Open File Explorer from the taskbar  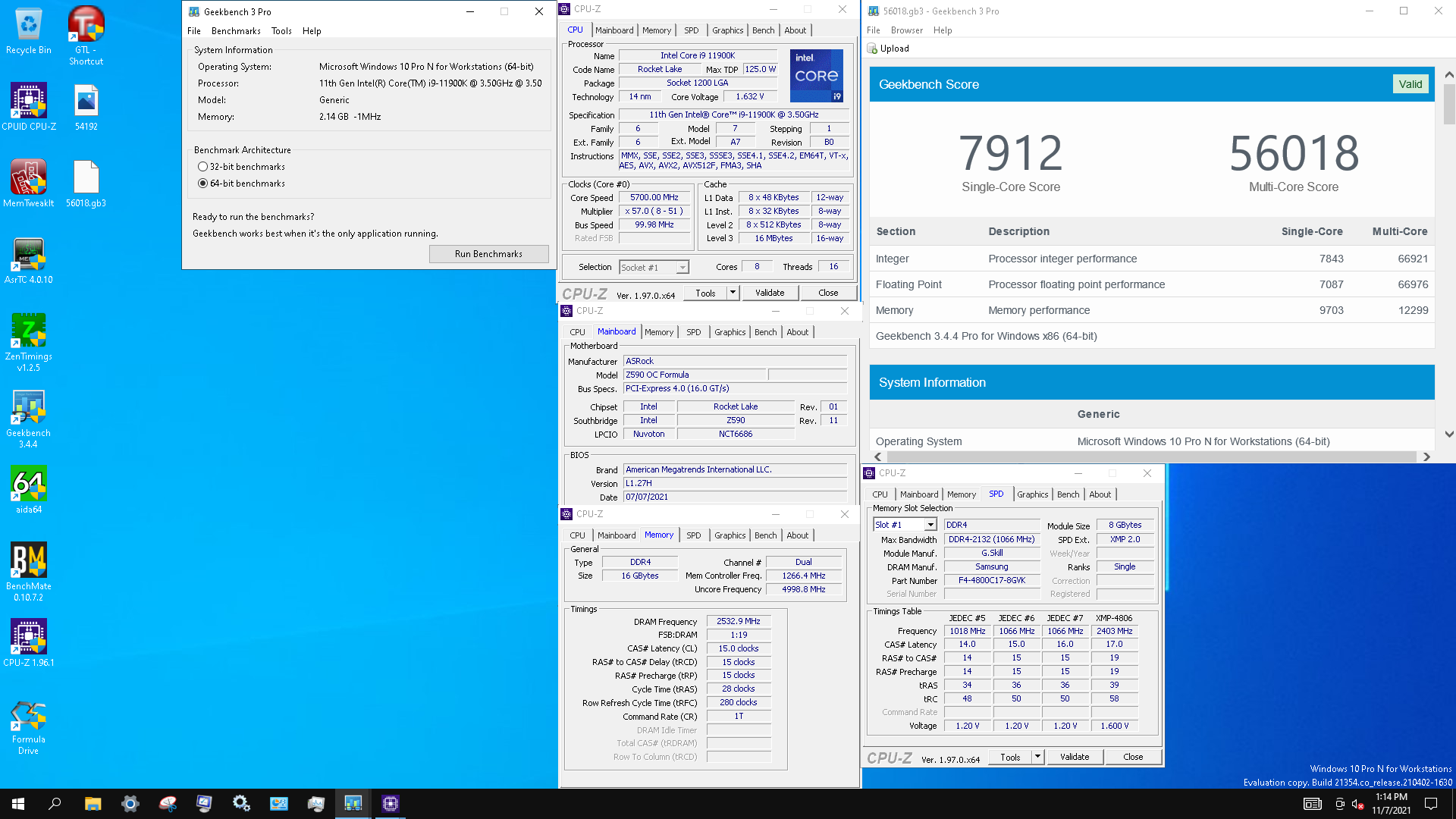tap(93, 804)
